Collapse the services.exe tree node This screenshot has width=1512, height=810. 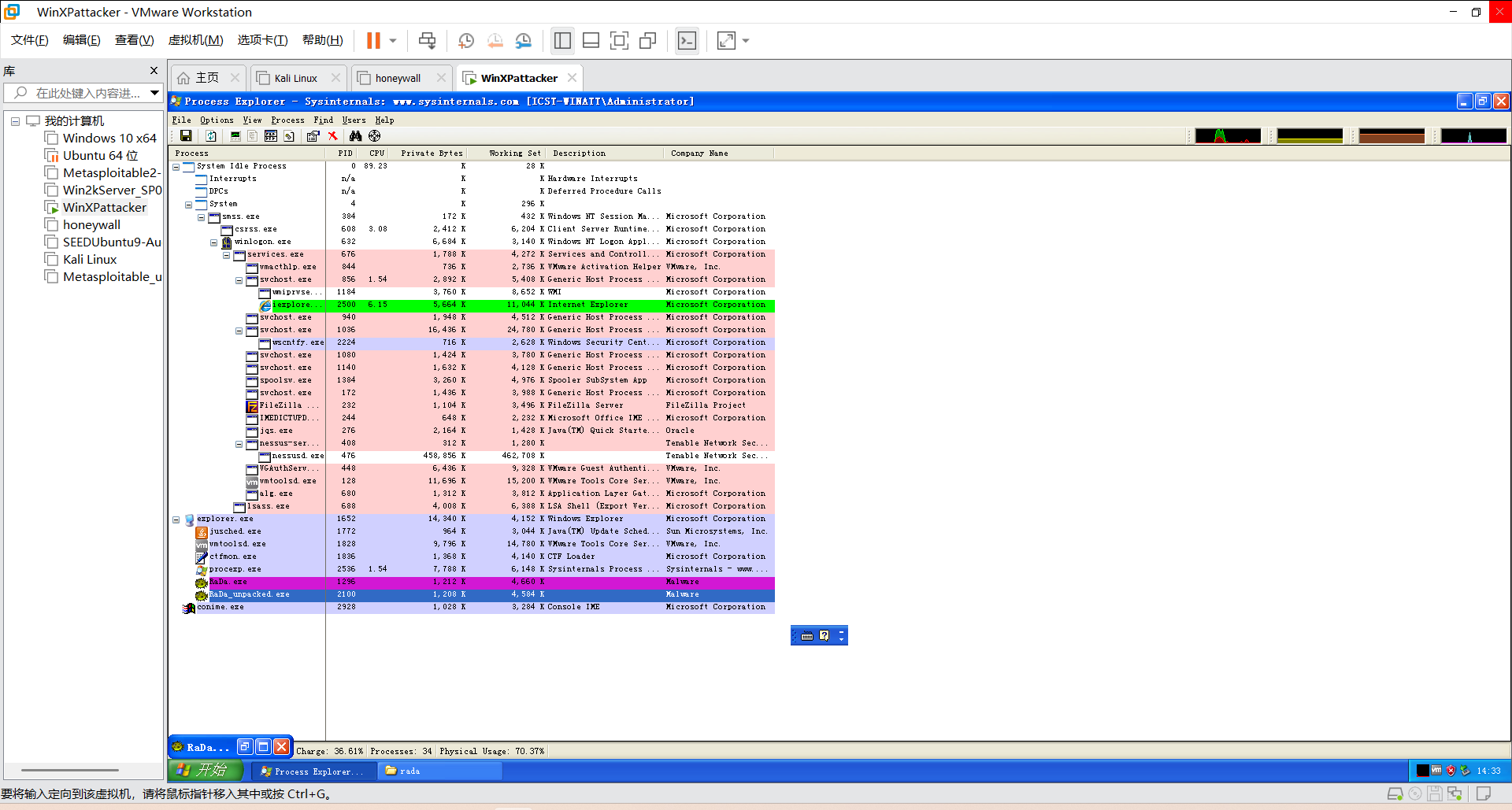[x=227, y=255]
